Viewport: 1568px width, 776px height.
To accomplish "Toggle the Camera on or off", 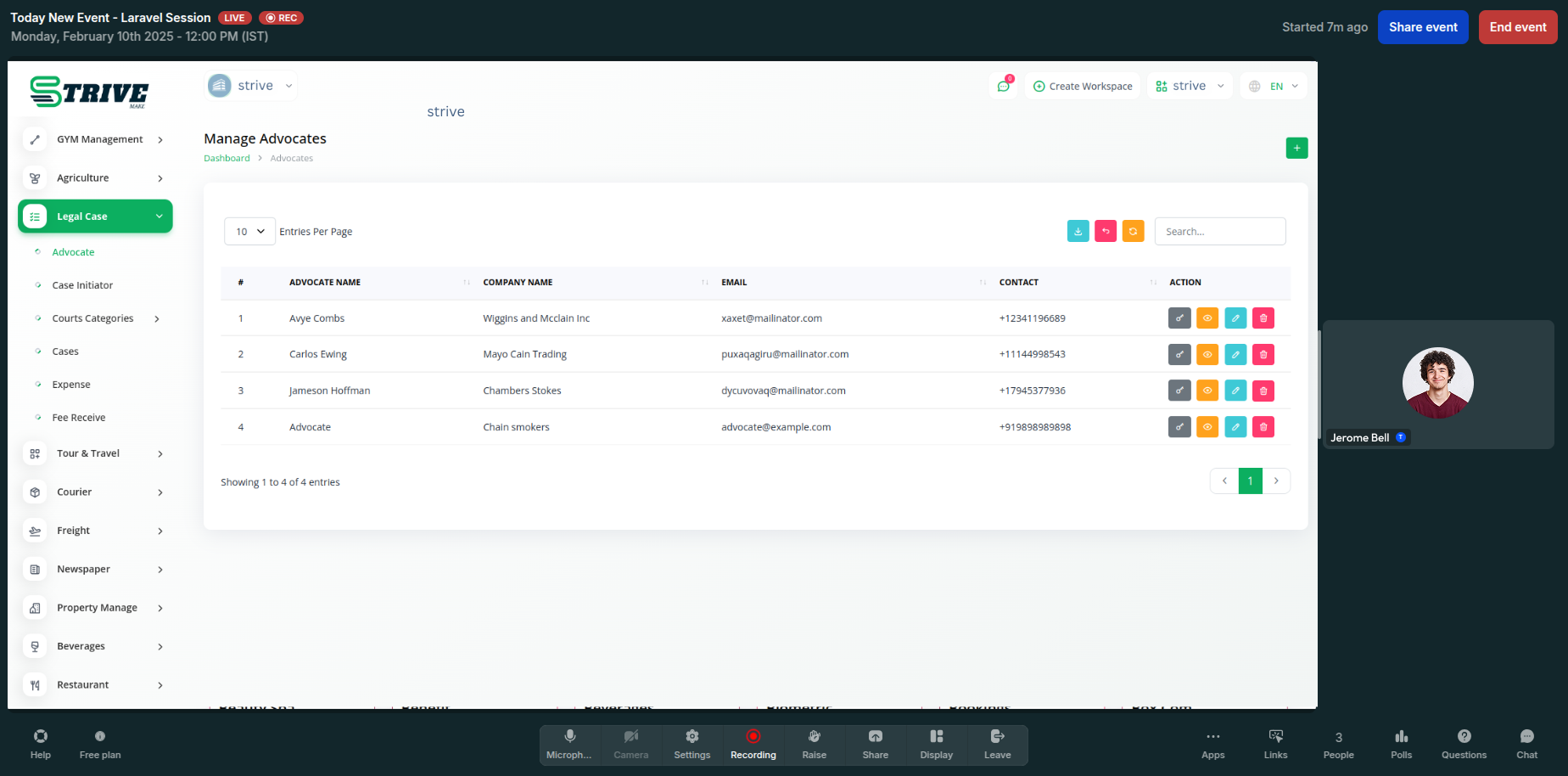I will (x=630, y=745).
